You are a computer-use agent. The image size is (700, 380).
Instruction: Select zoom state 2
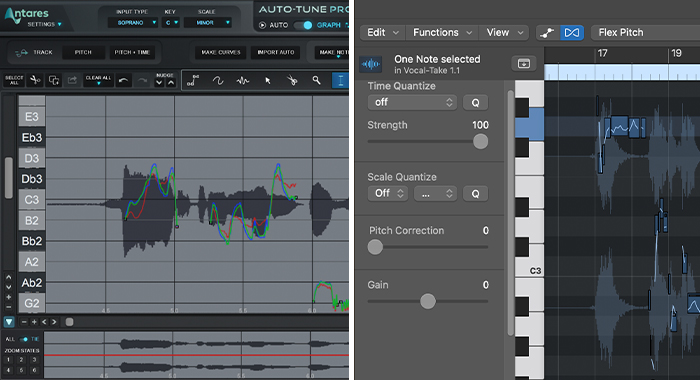click(21, 359)
